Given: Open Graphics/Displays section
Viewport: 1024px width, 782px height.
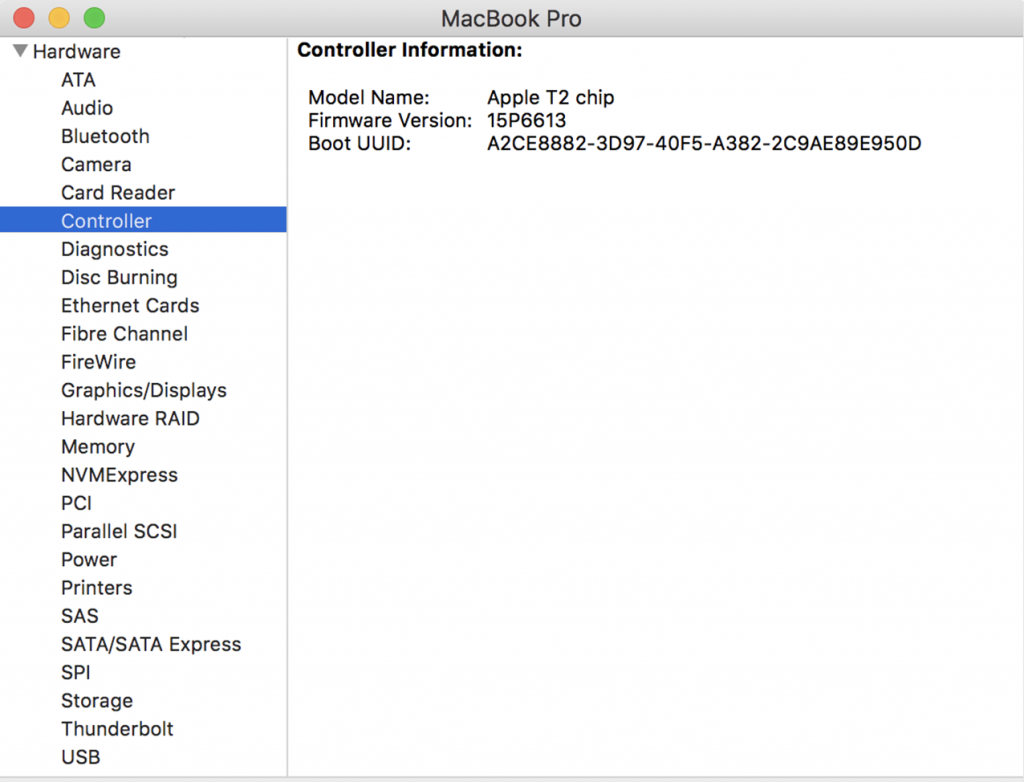Looking at the screenshot, I should pos(144,390).
